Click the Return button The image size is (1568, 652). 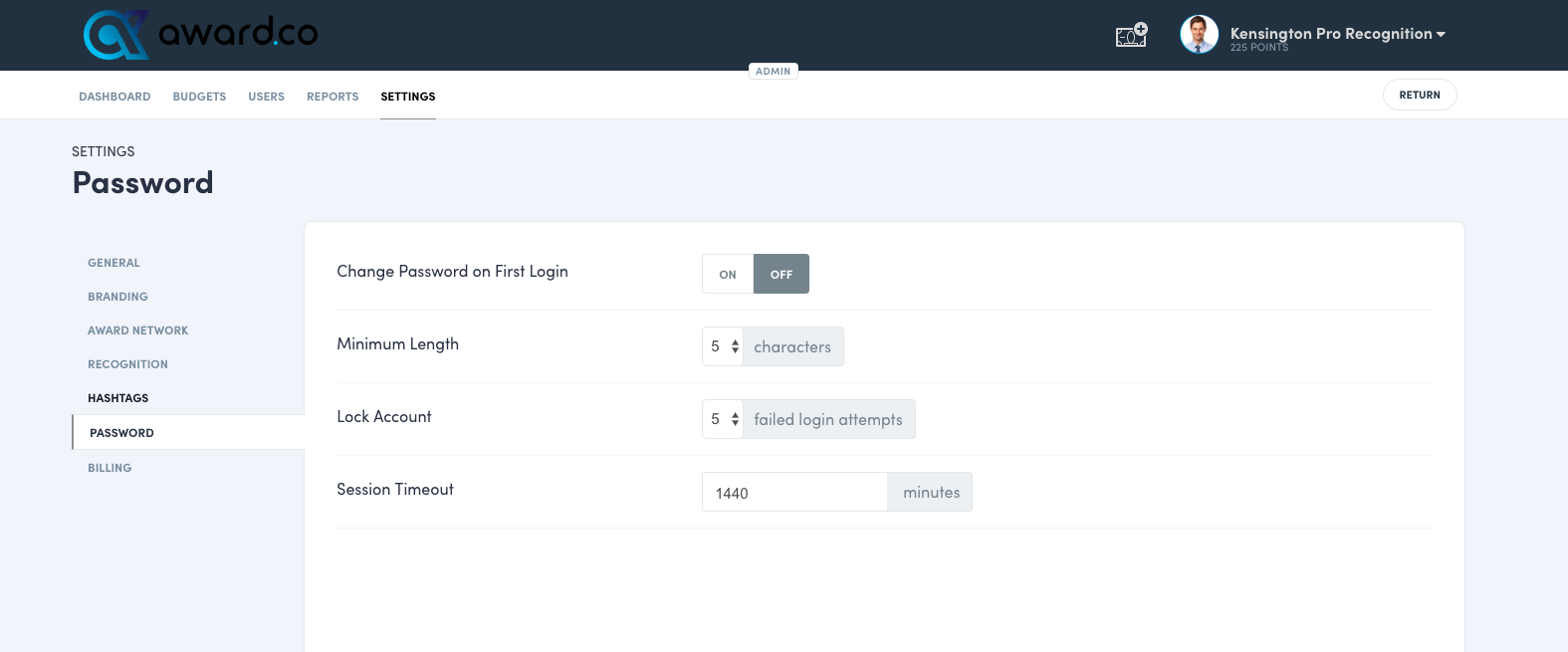pyautogui.click(x=1419, y=96)
